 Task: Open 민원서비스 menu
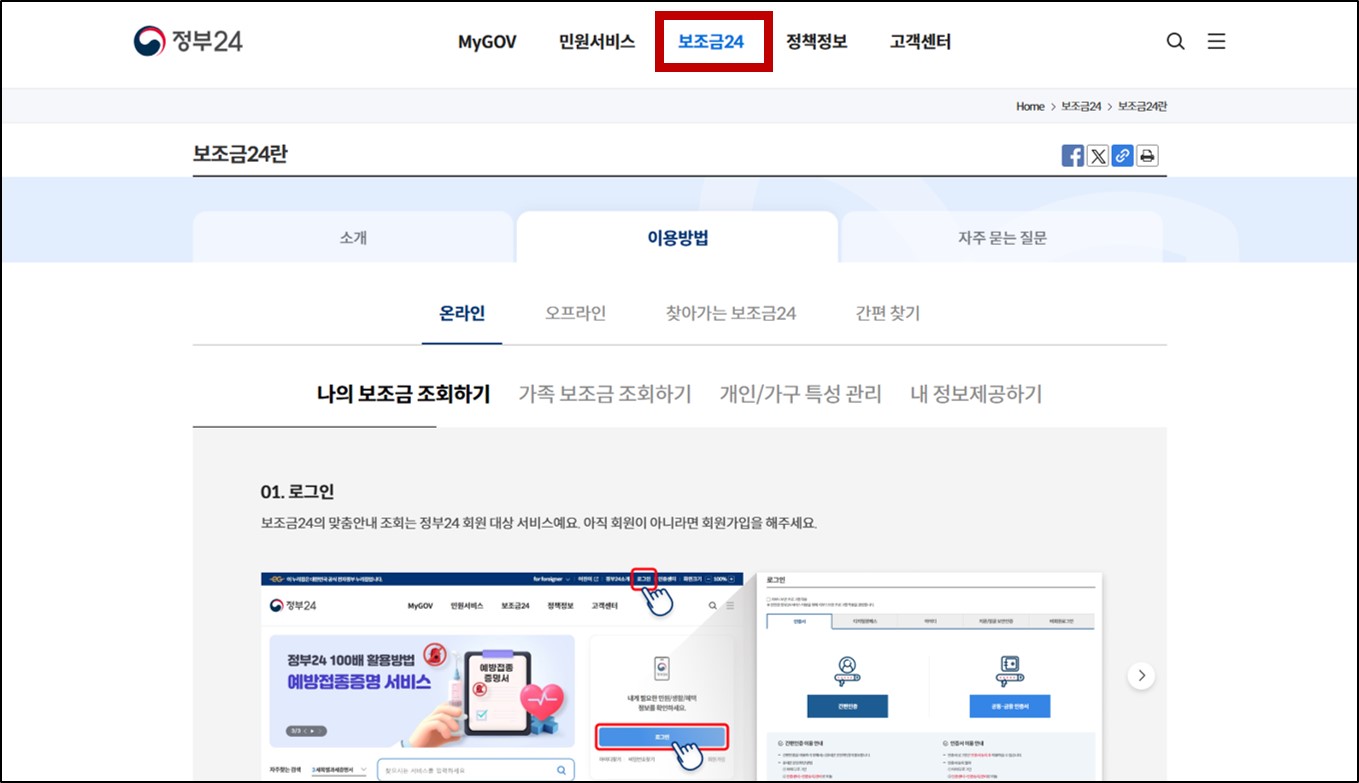coord(597,42)
